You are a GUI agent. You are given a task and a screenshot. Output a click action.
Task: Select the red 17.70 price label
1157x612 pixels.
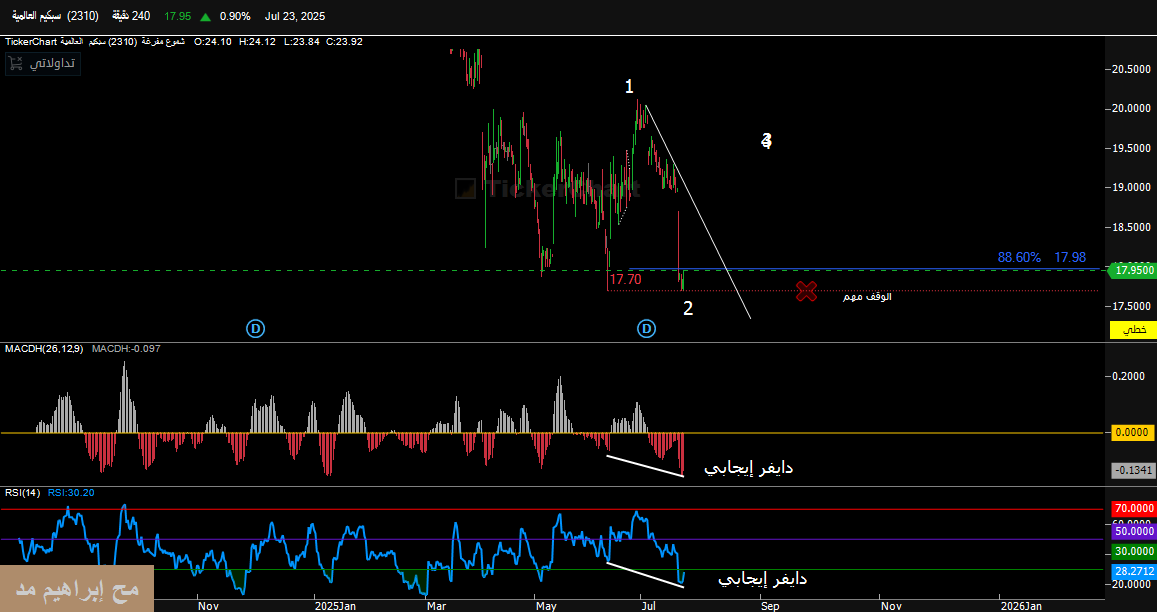point(625,280)
